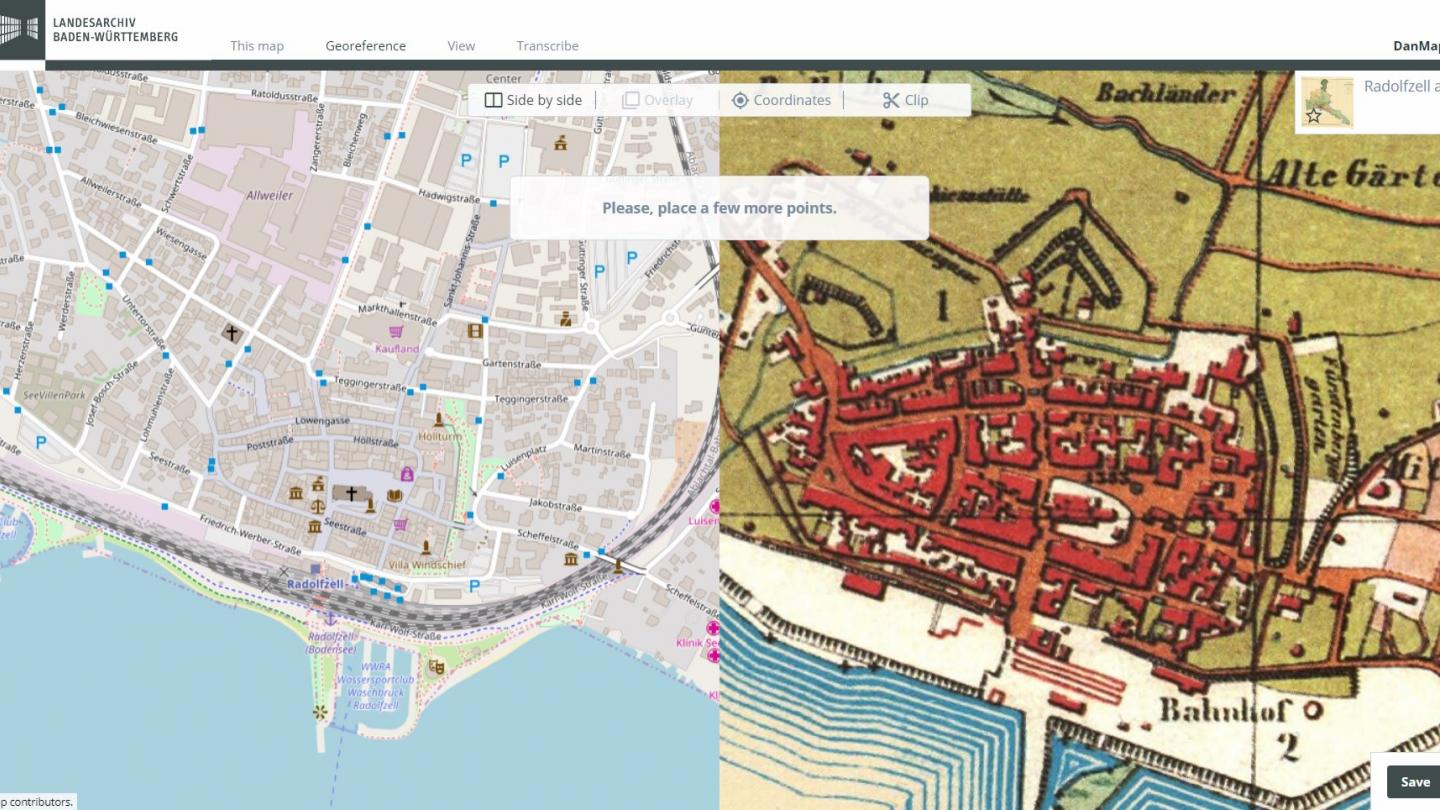Click the church cross icon near Unterstorstraße
The height and width of the screenshot is (810, 1440).
pos(232,333)
